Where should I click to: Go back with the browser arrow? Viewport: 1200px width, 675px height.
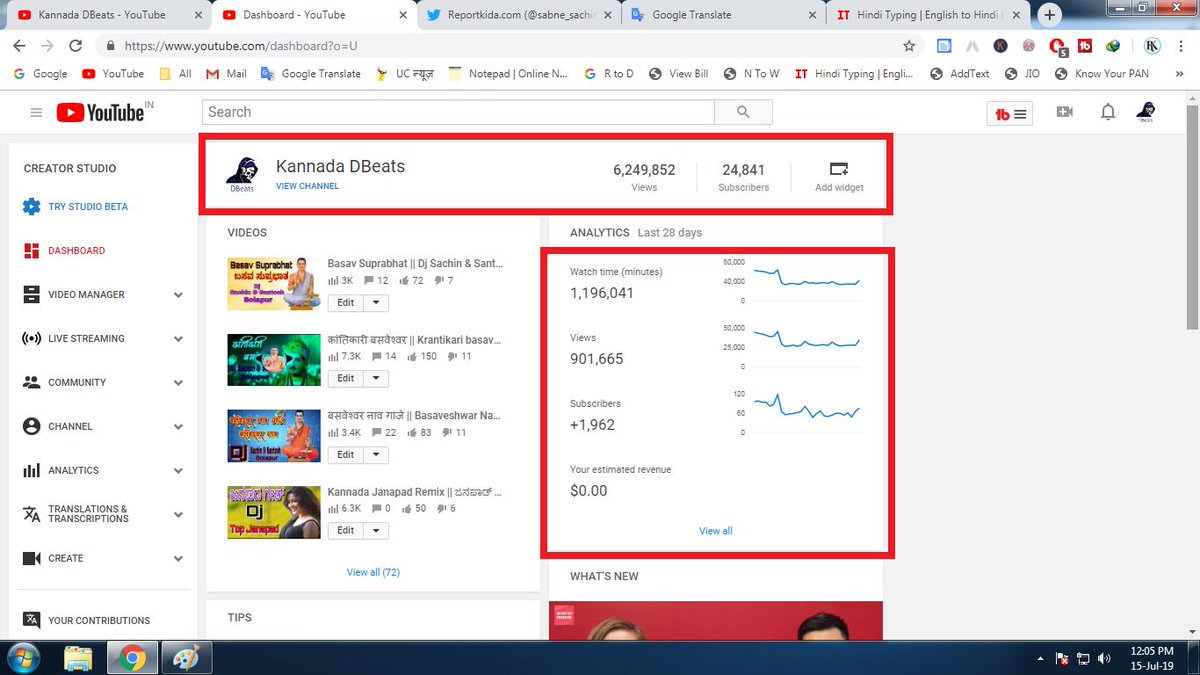20,46
